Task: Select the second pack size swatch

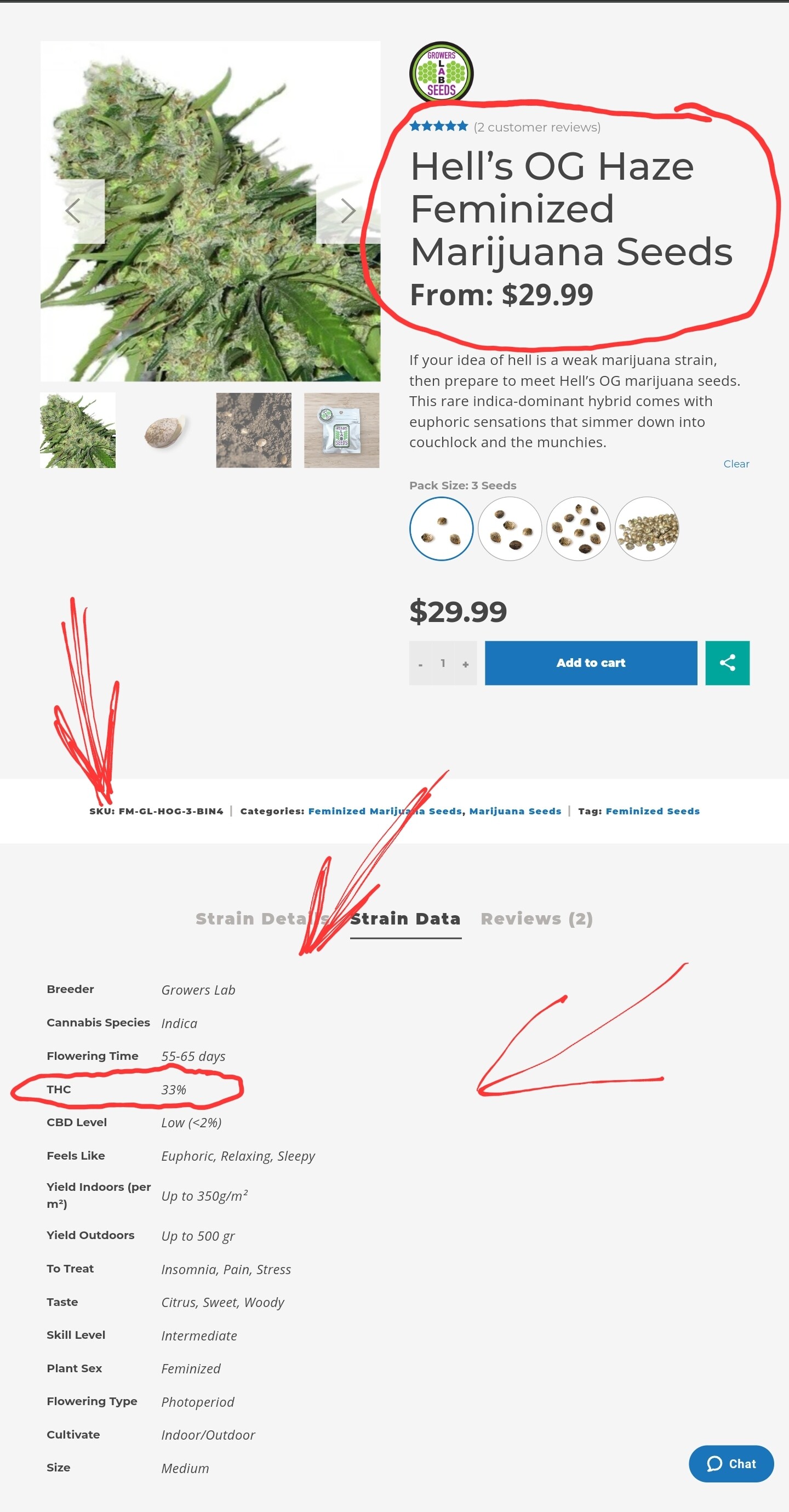Action: point(510,528)
